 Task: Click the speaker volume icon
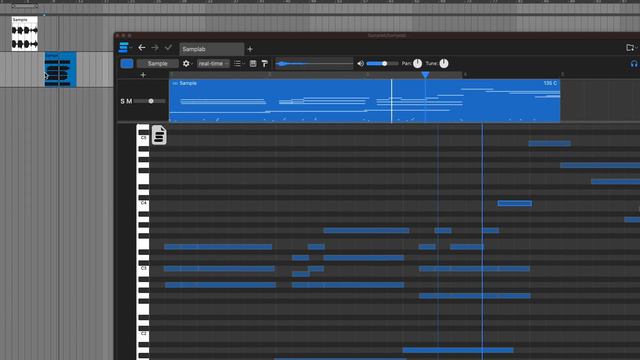point(360,64)
